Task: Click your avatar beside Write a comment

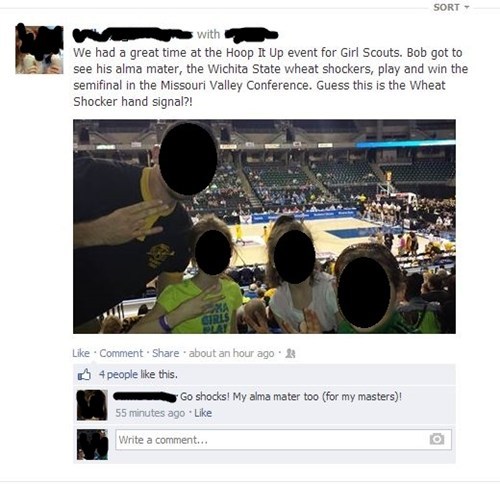Action: point(92,445)
